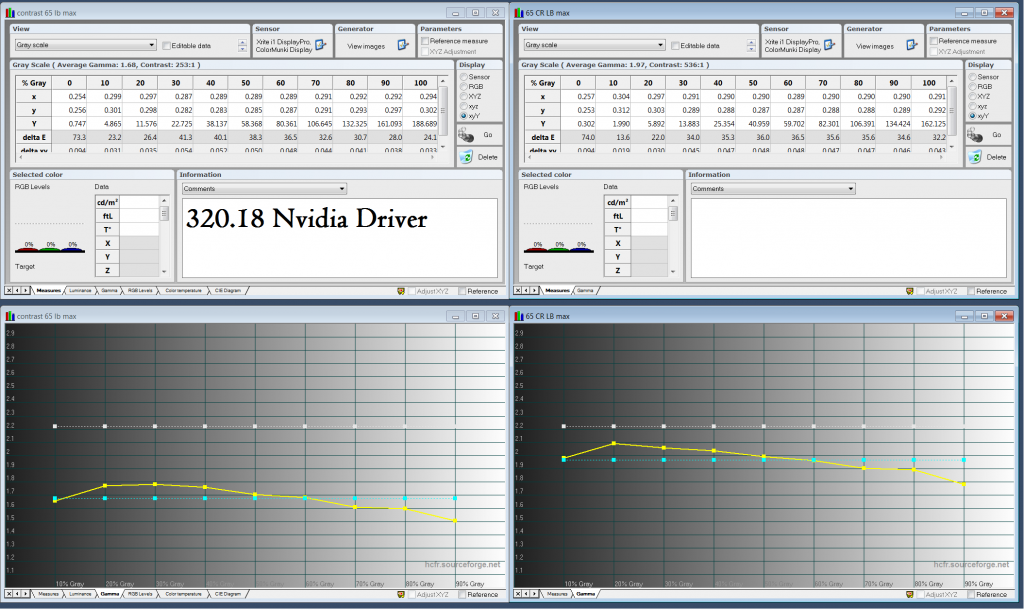This screenshot has height=610, width=1024.
Task: Click the tab scroll right arrow in the upper-right window
Action: (x=534, y=291)
